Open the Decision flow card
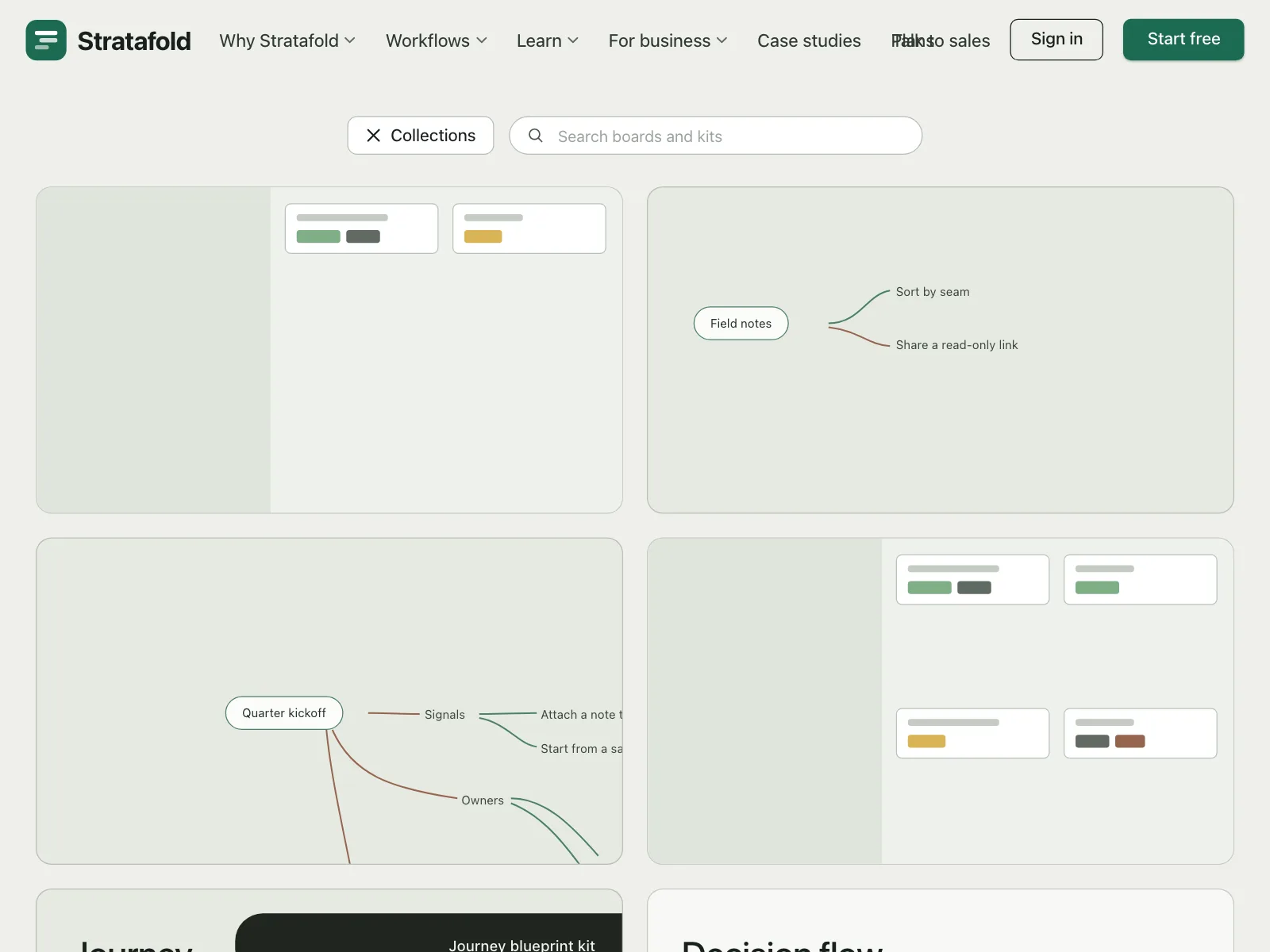This screenshot has height=952, width=1270. (941, 920)
